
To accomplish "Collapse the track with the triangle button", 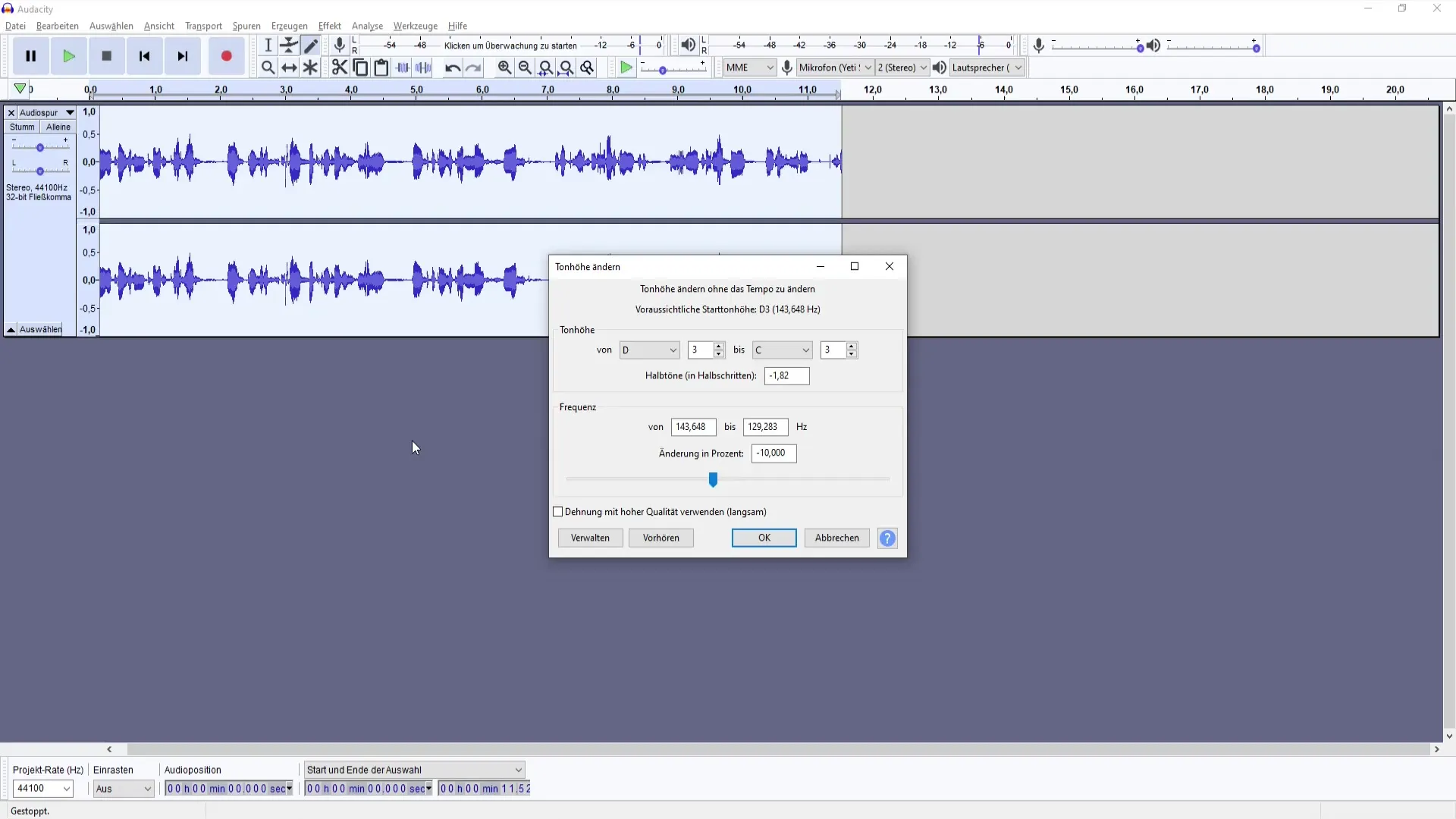I will 11,329.
